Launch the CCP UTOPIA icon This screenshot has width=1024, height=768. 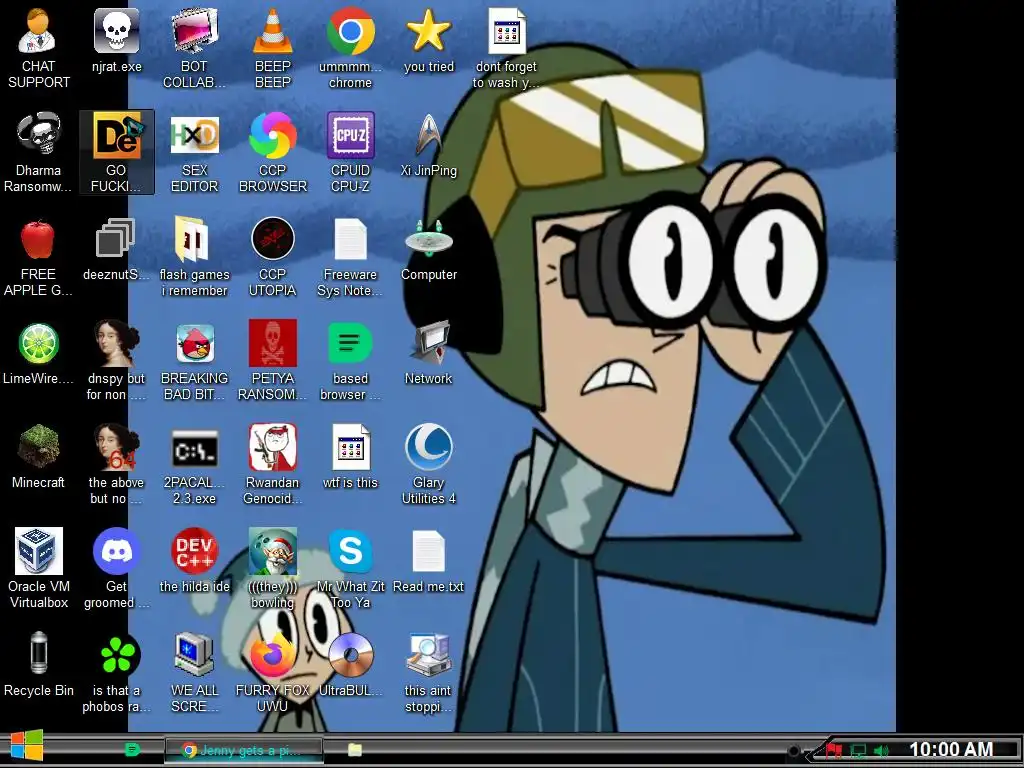(x=272, y=257)
